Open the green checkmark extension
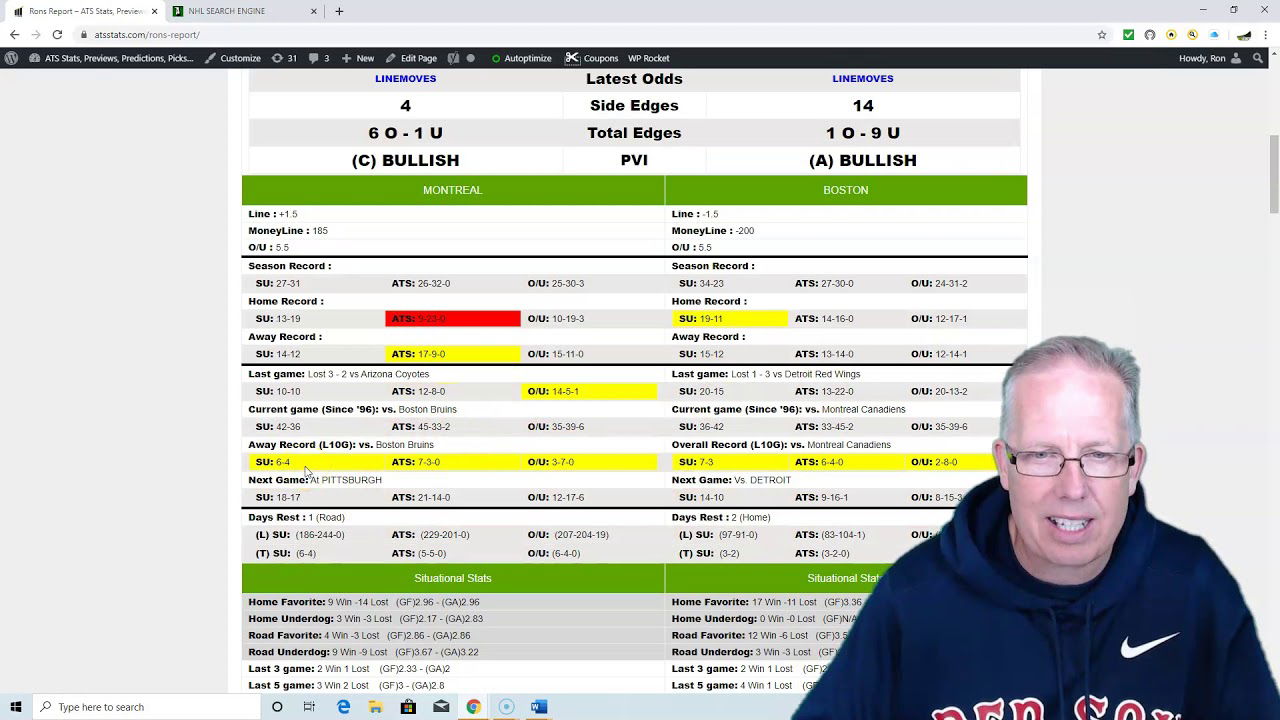Image resolution: width=1280 pixels, height=720 pixels. (x=1128, y=35)
